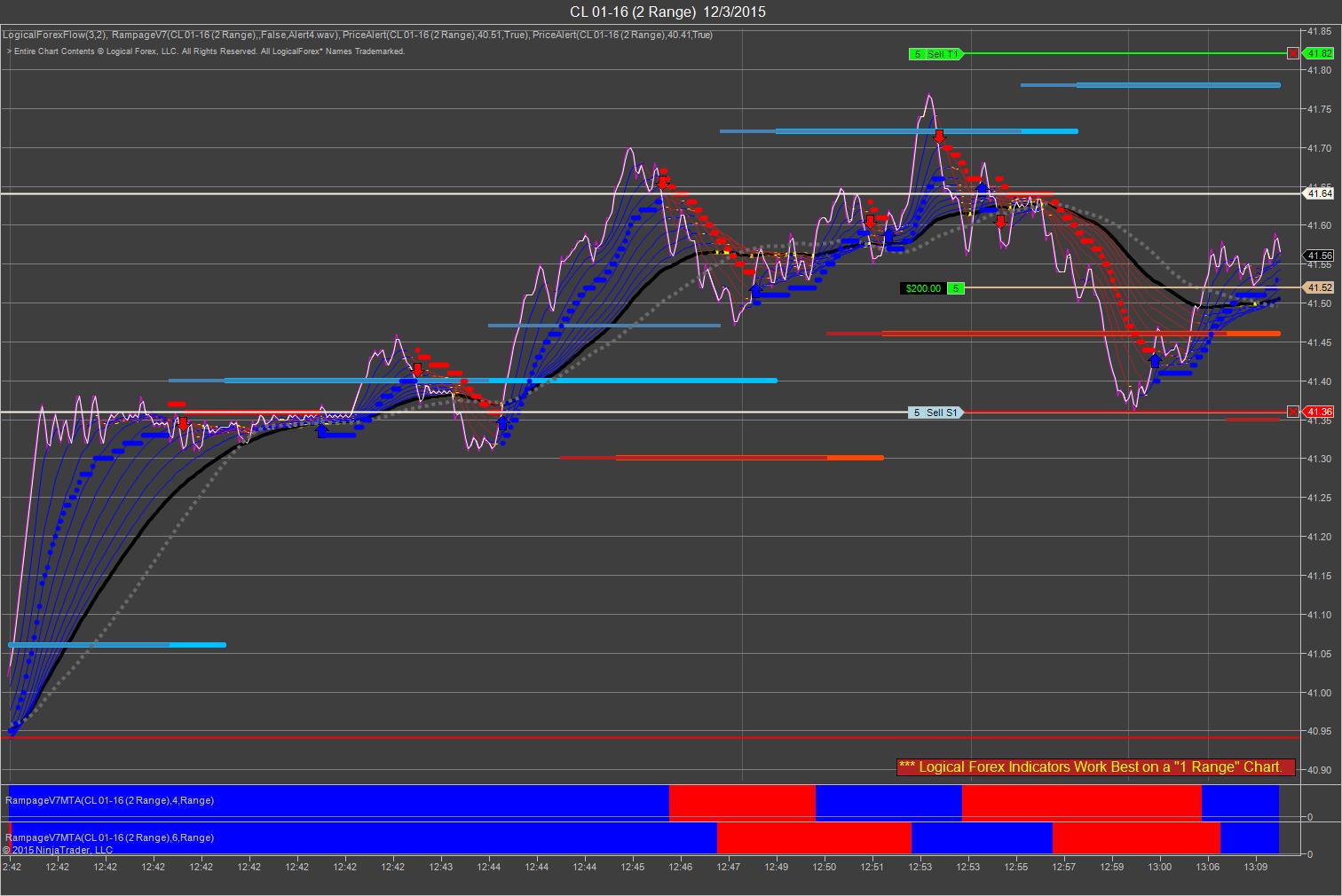Select the green '5 Sell T1' order label
Screen dimensions: 1342x896
(x=935, y=54)
